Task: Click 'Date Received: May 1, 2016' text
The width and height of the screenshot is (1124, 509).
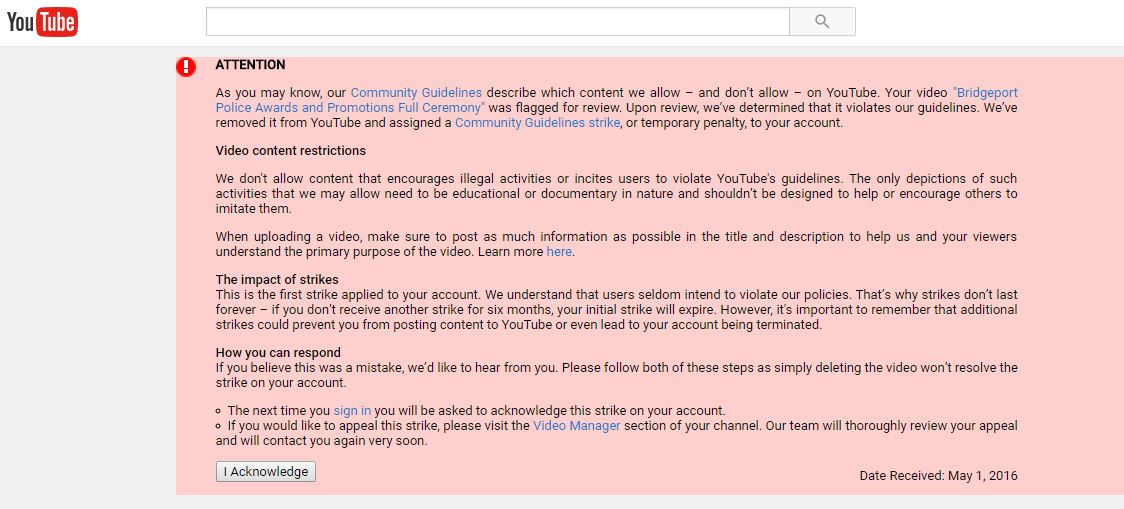Action: 938,476
